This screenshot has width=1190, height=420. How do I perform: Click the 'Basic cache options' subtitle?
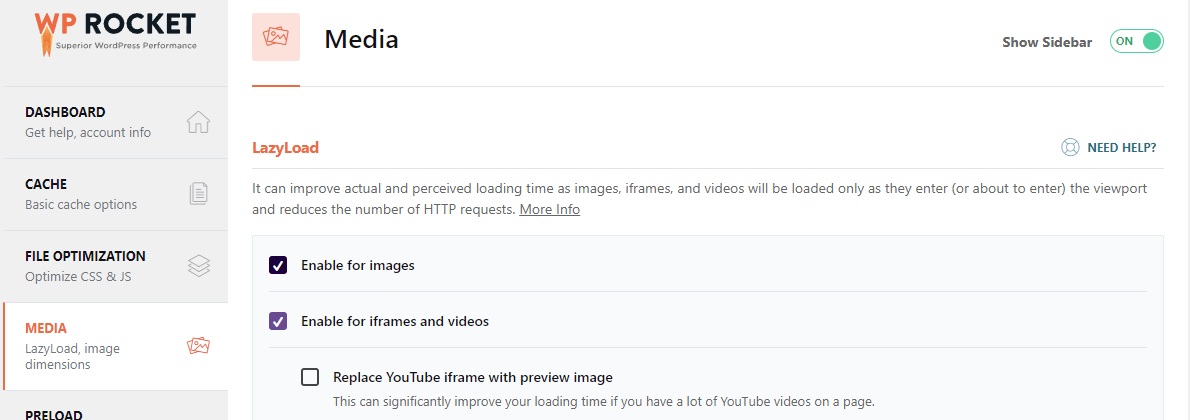click(x=81, y=205)
